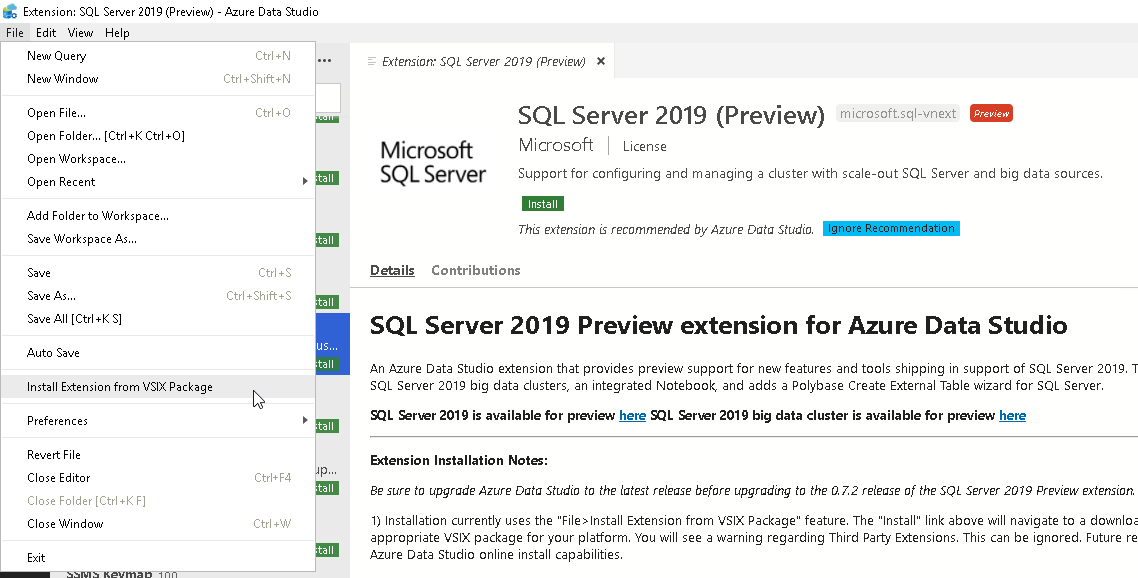Open the Help menu
The width and height of the screenshot is (1138, 578).
click(117, 33)
